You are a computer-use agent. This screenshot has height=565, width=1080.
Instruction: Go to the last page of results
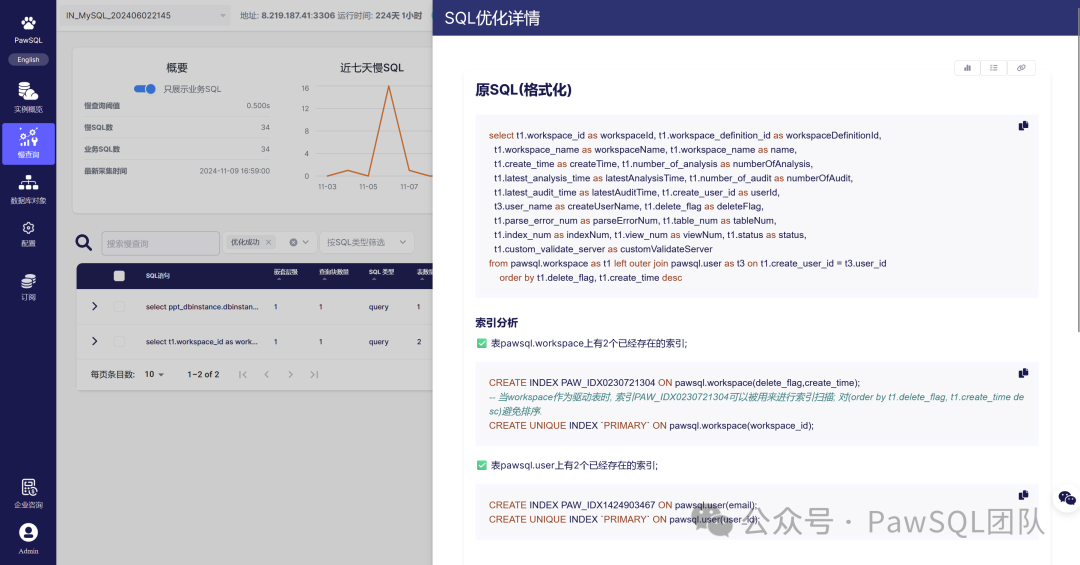[314, 374]
